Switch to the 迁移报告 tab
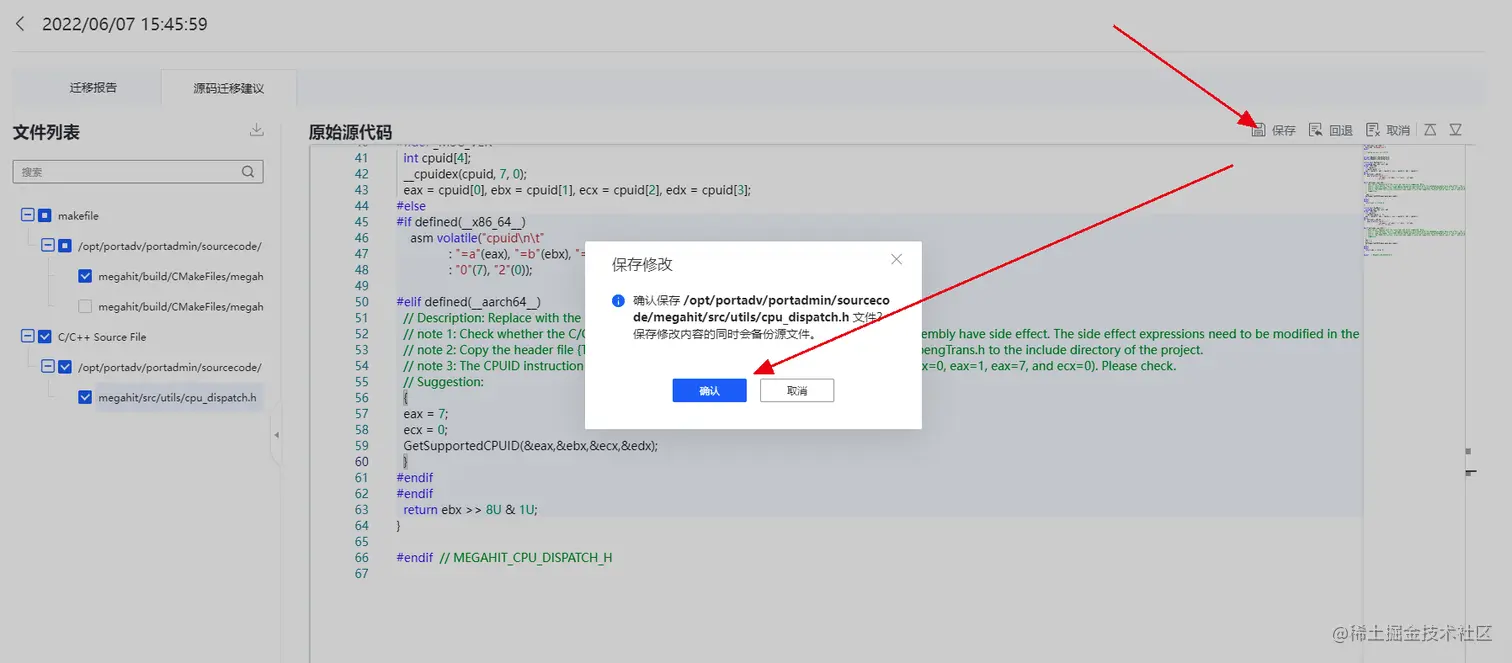The image size is (1512, 663). click(93, 88)
